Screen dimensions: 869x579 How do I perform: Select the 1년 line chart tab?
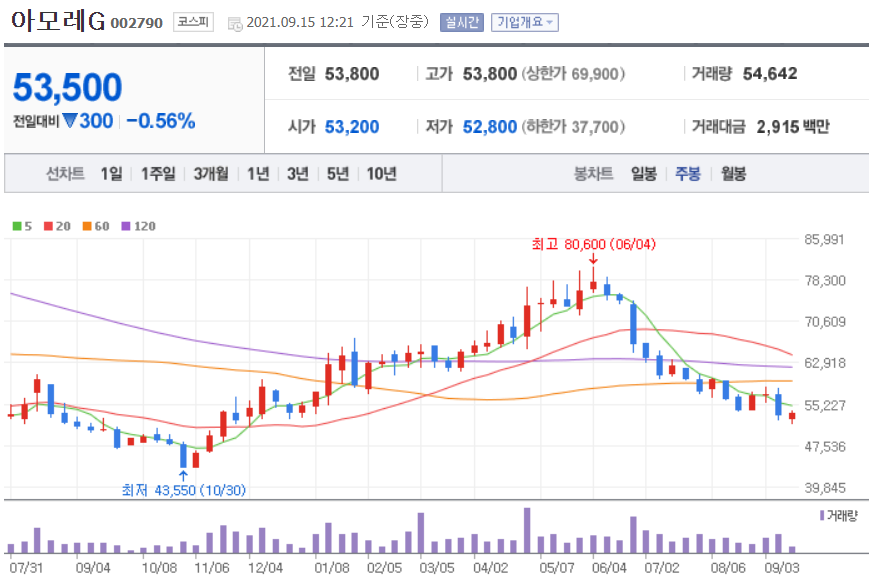pos(258,174)
